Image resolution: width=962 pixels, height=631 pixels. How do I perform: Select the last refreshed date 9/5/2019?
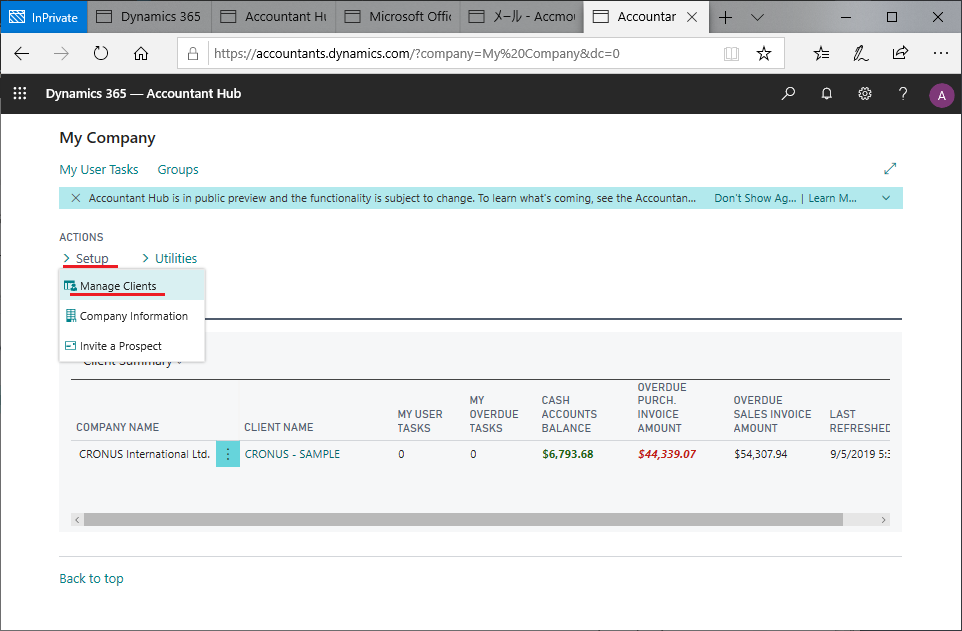pyautogui.click(x=860, y=454)
